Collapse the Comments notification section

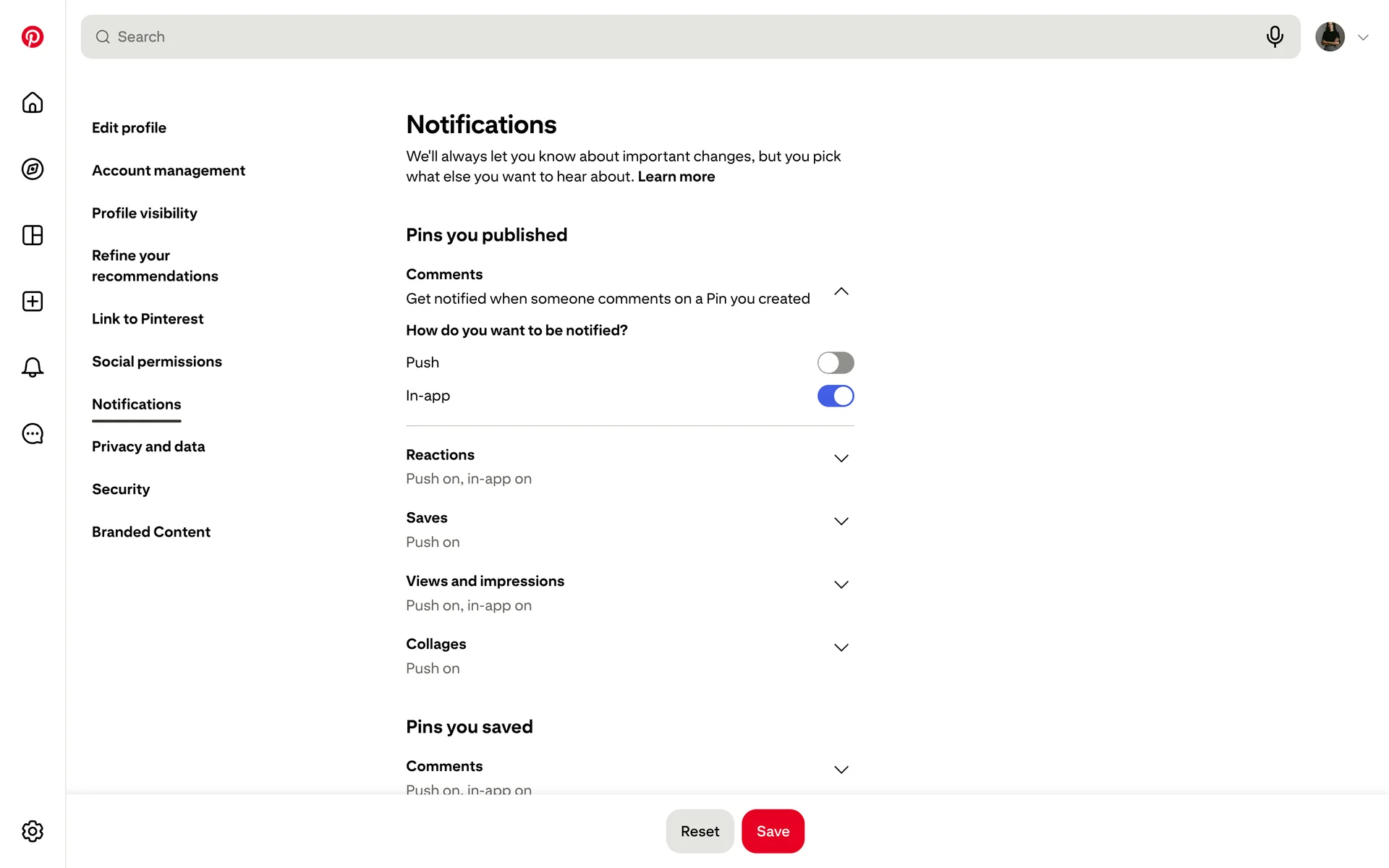pyautogui.click(x=841, y=292)
